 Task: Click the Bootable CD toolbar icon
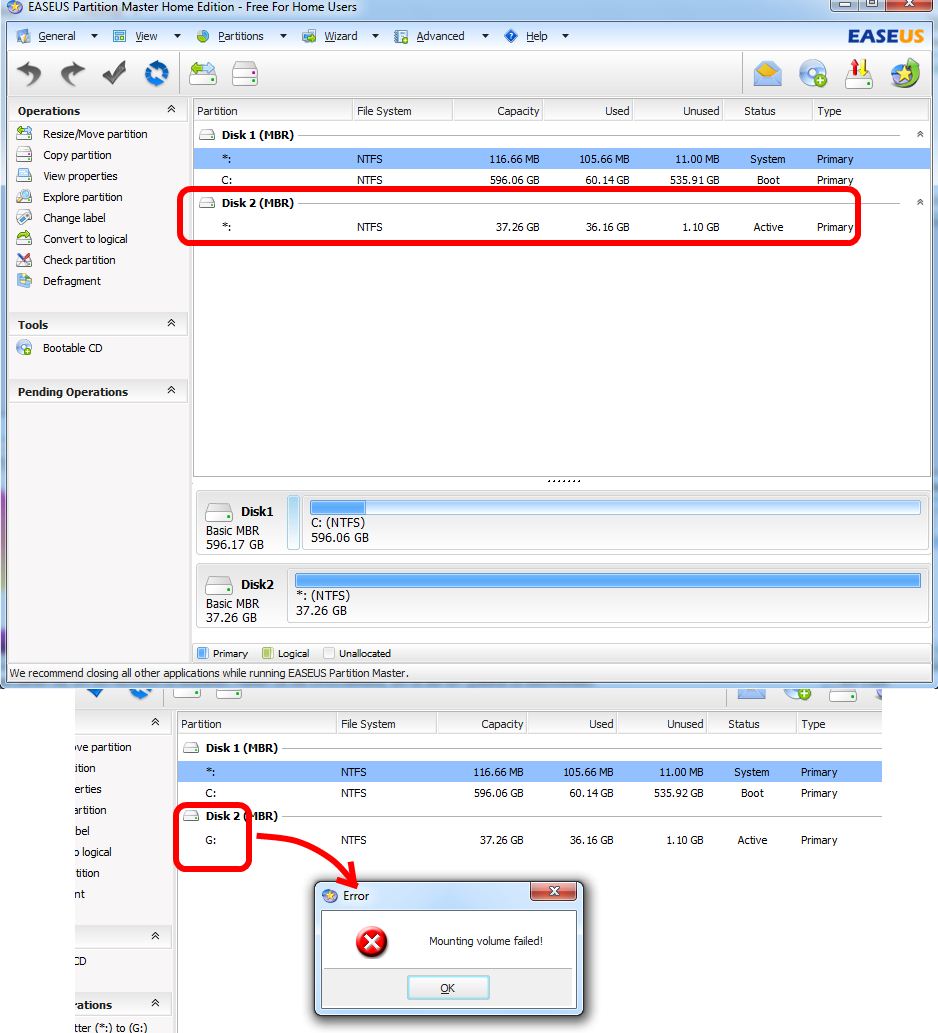click(813, 73)
